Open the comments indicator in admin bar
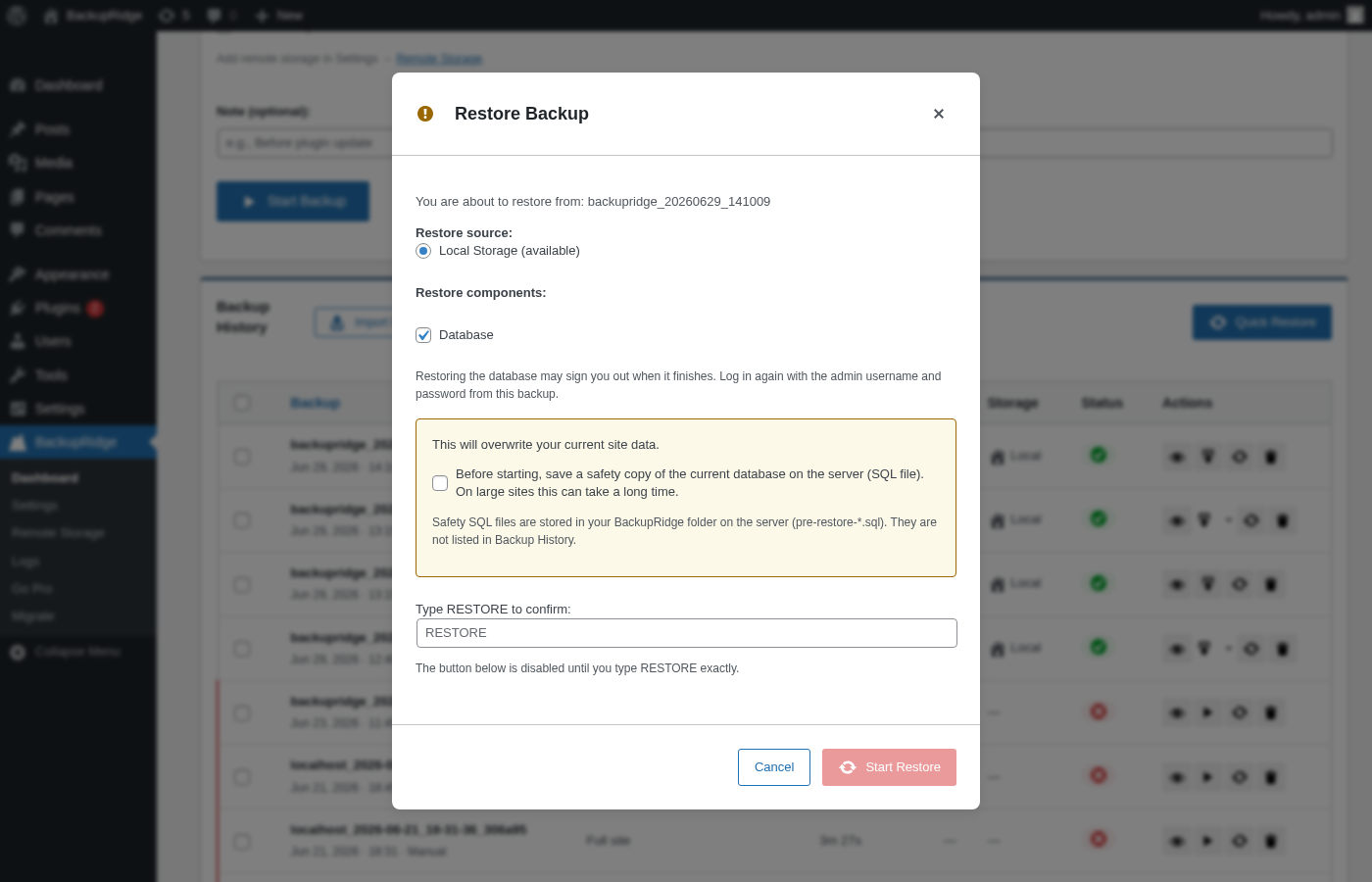 222,16
